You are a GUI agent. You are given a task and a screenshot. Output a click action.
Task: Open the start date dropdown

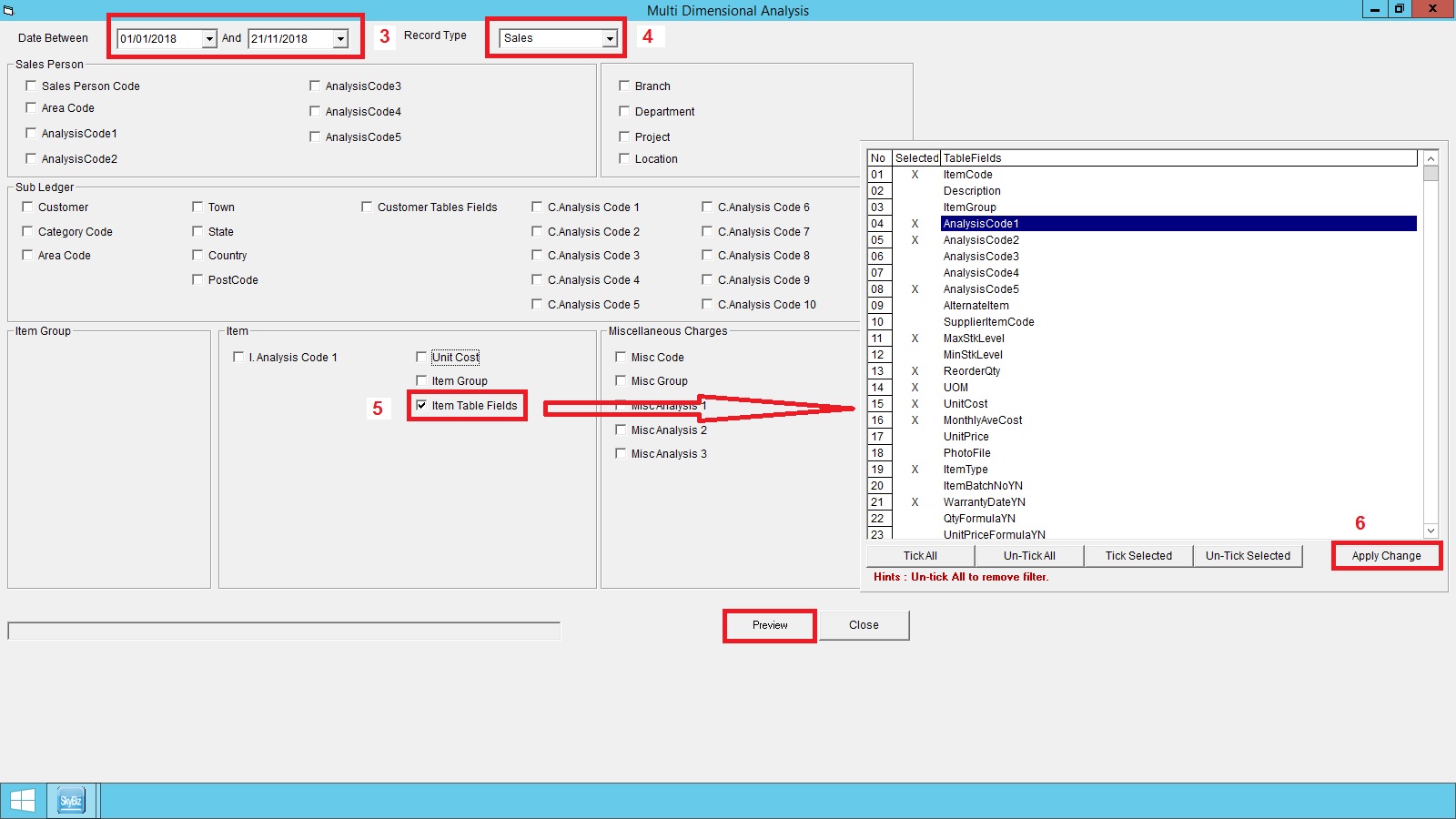209,39
